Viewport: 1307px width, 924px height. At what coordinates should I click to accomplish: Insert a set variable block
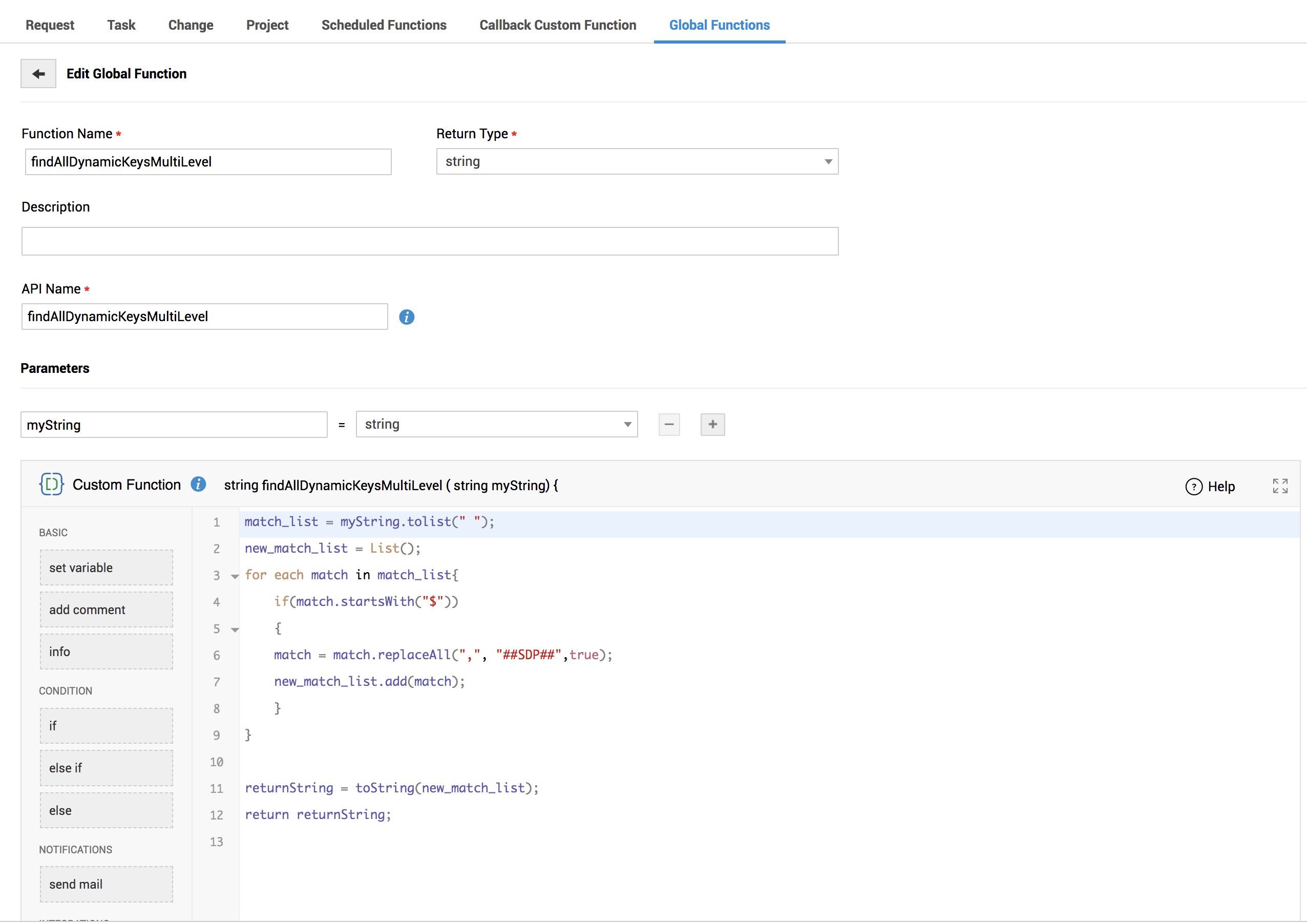point(107,568)
